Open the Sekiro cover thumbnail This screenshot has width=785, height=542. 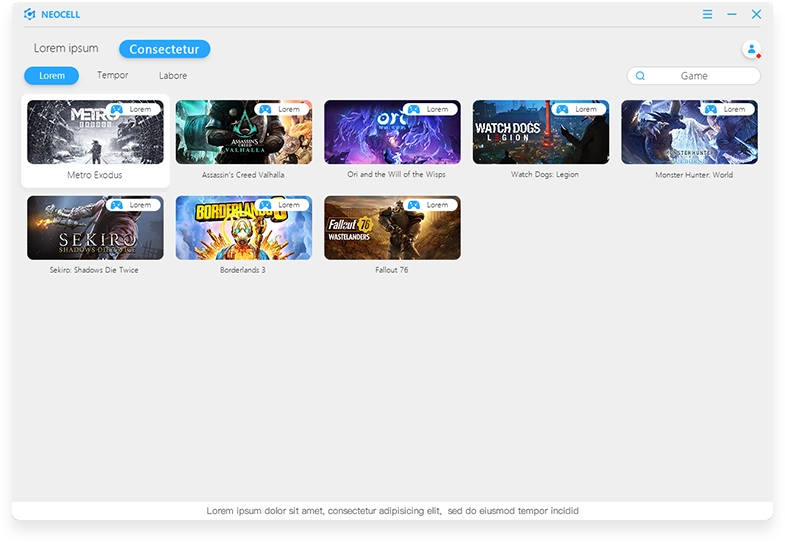tap(95, 228)
